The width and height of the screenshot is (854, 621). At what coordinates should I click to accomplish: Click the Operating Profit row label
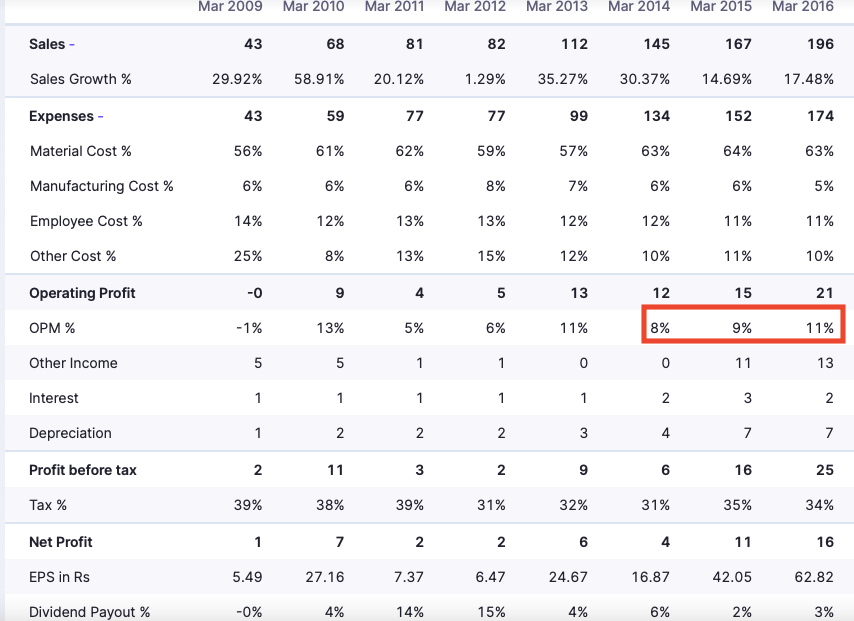(x=82, y=293)
